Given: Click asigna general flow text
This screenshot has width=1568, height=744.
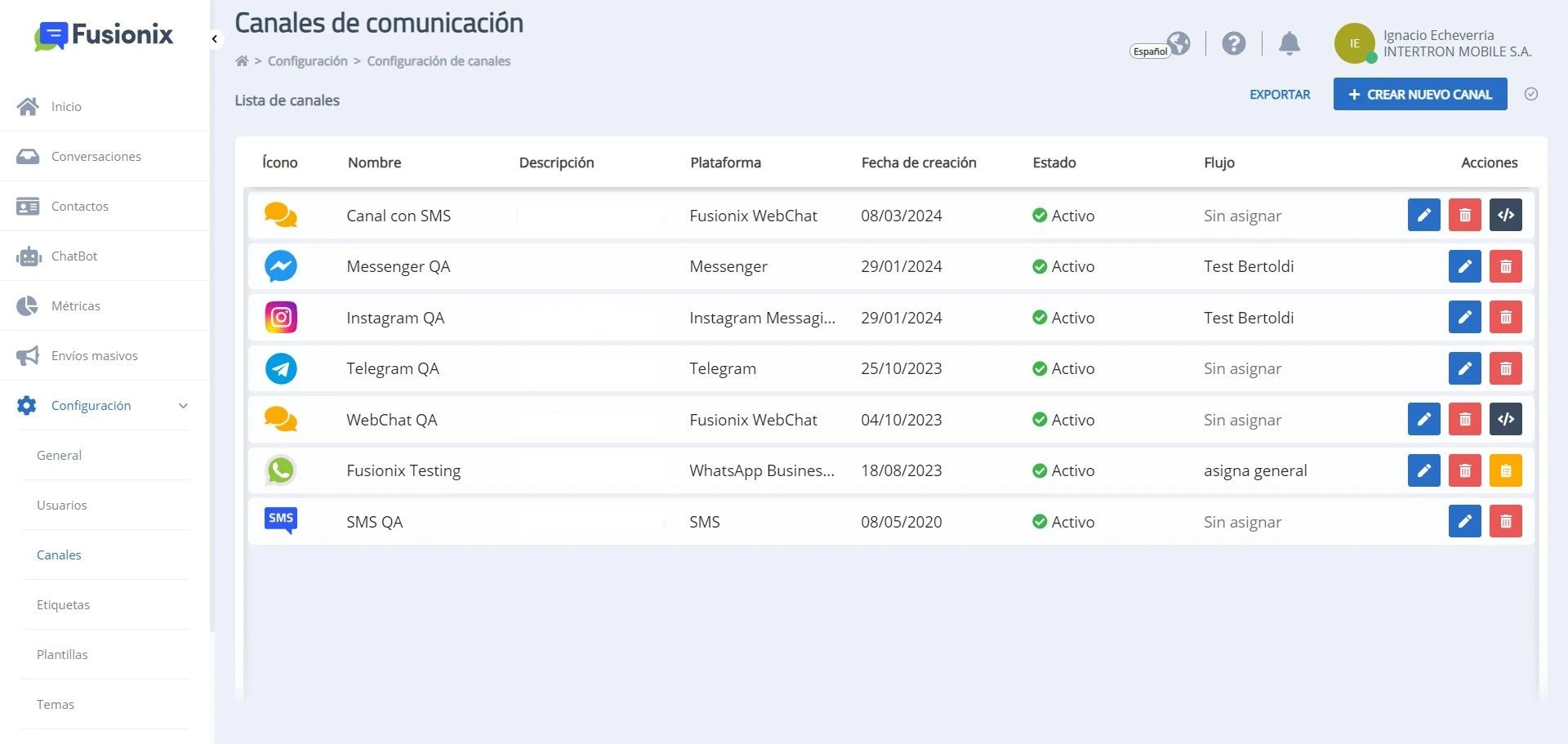Looking at the screenshot, I should click(1255, 470).
